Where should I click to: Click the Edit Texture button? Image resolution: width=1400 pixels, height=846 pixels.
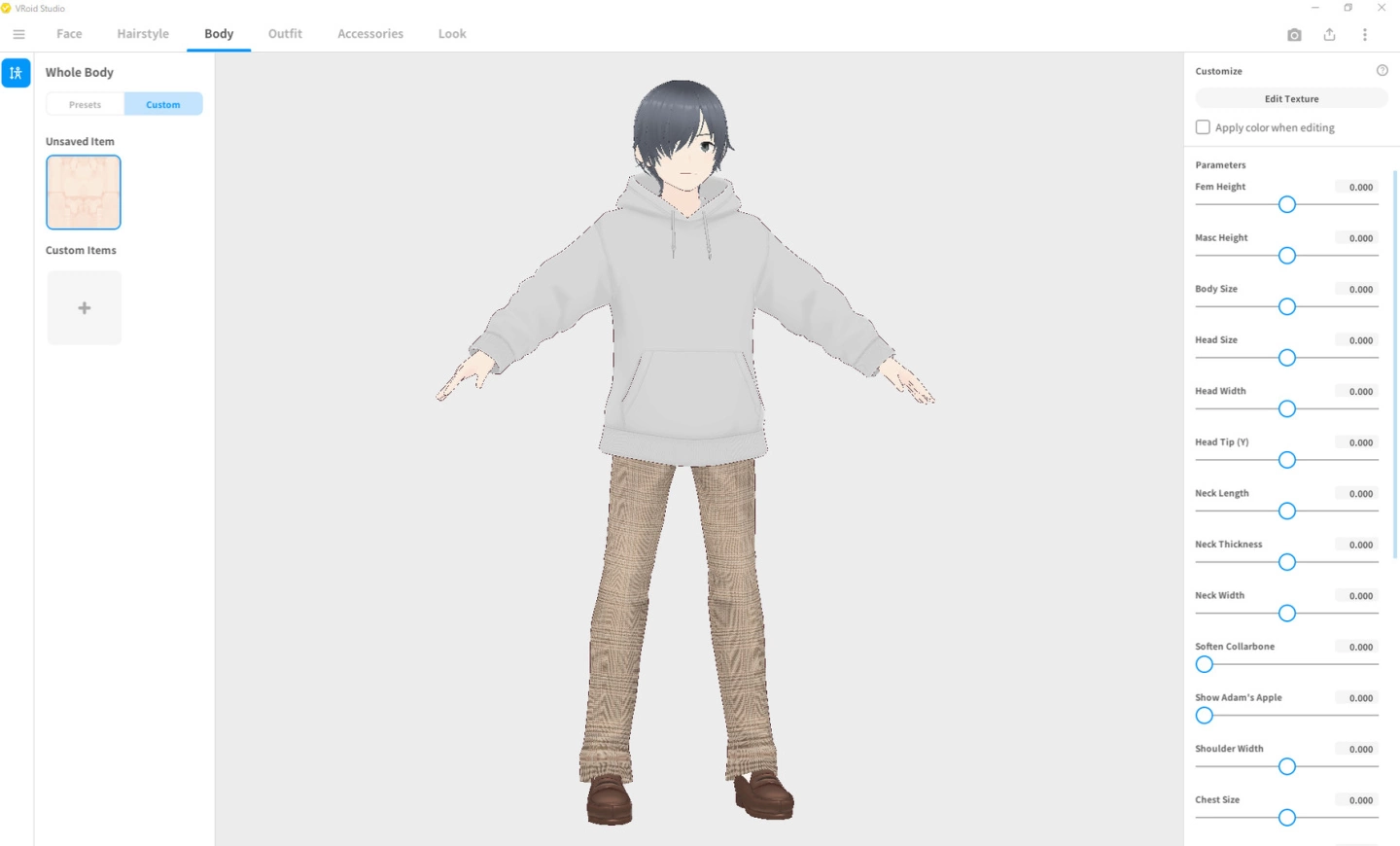click(x=1291, y=98)
